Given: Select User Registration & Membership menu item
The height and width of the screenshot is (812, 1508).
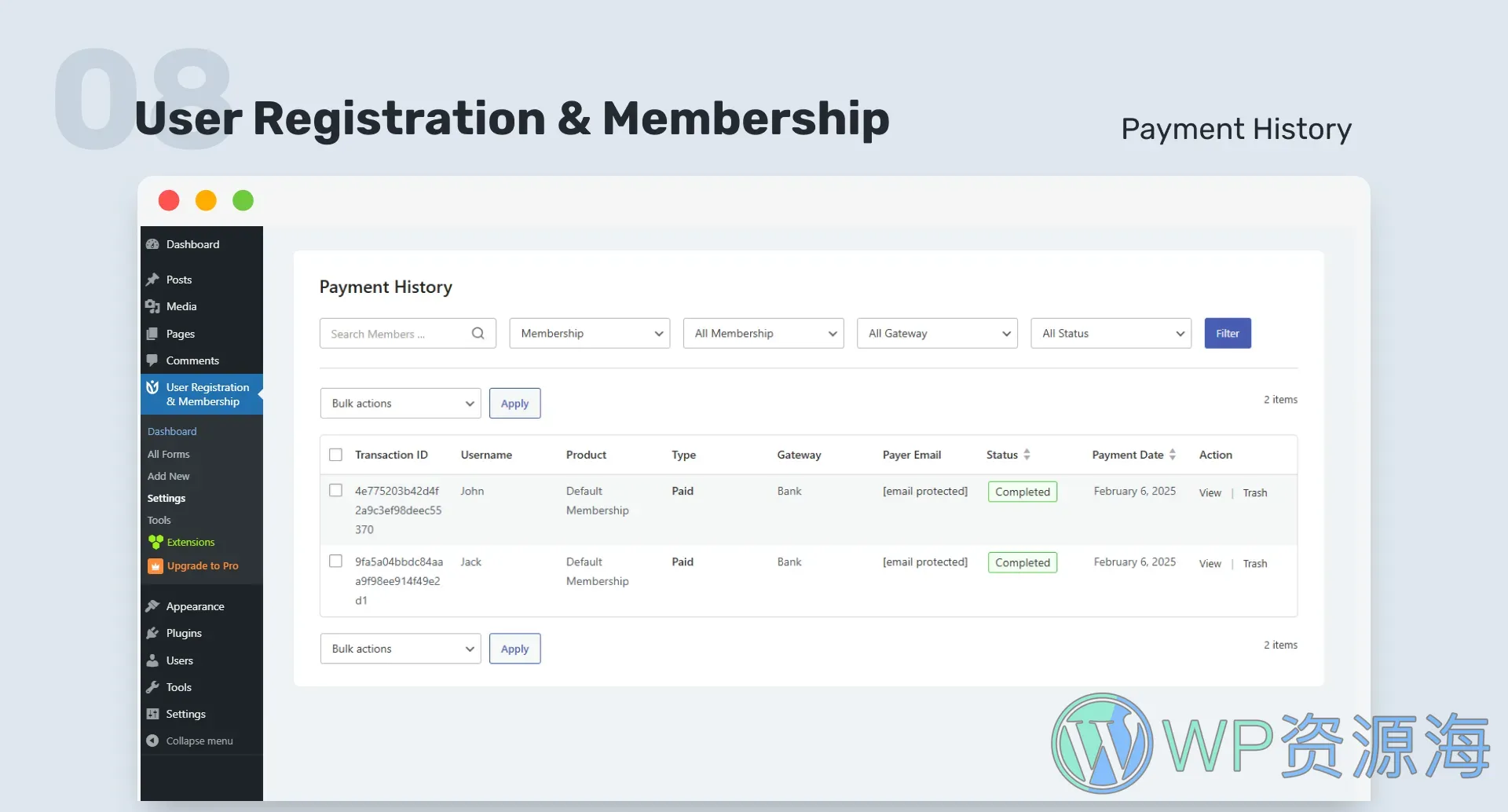Looking at the screenshot, I should (x=202, y=394).
